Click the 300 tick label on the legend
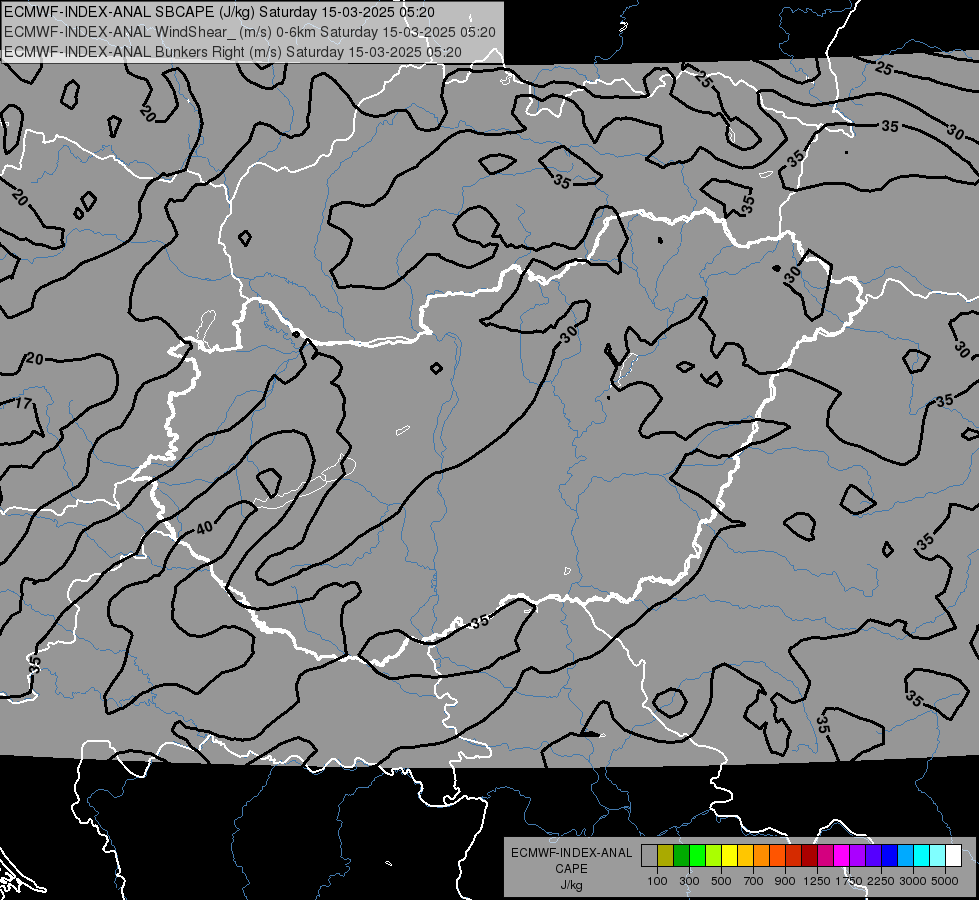 point(689,881)
